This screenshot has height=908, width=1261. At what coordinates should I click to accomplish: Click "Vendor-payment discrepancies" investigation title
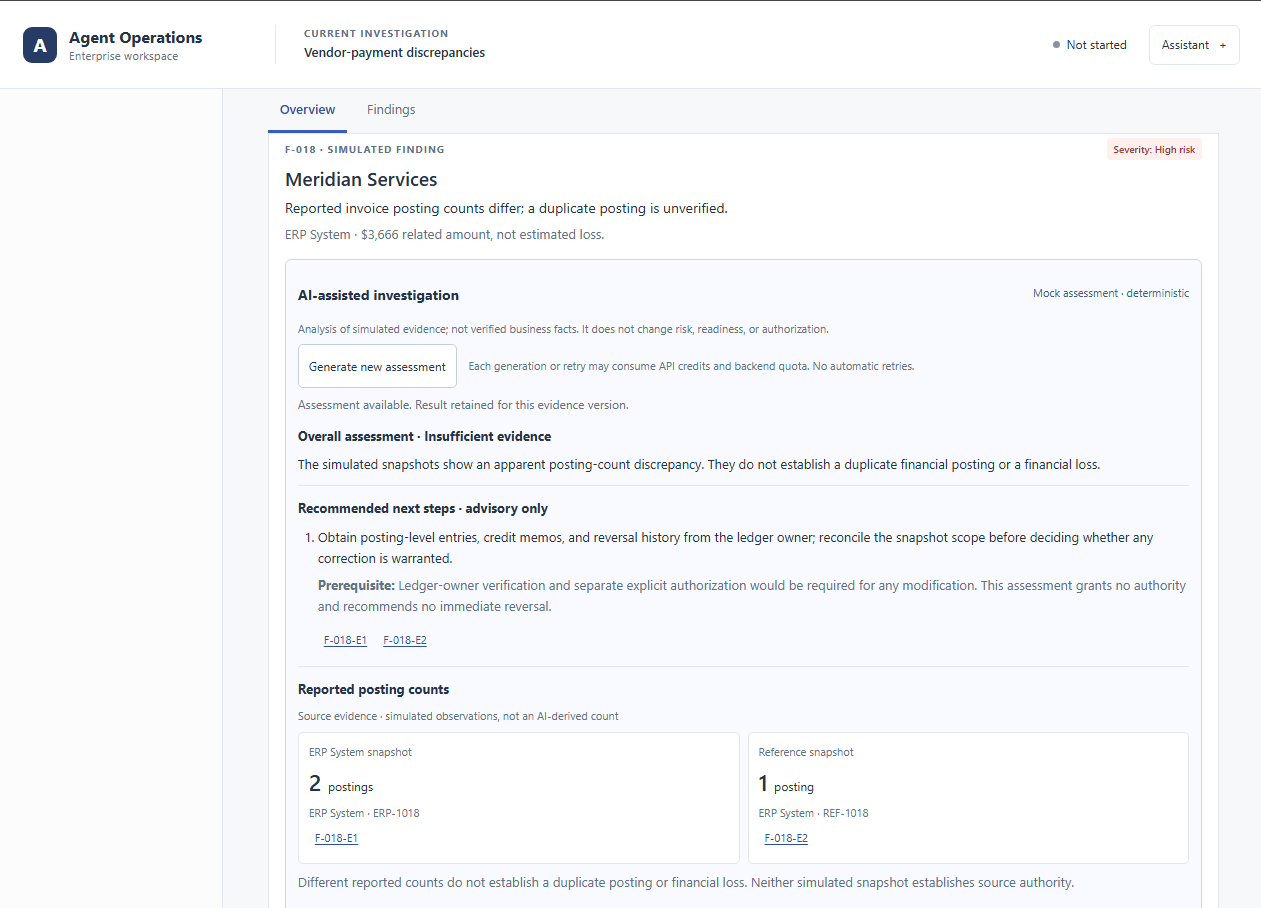coord(394,53)
